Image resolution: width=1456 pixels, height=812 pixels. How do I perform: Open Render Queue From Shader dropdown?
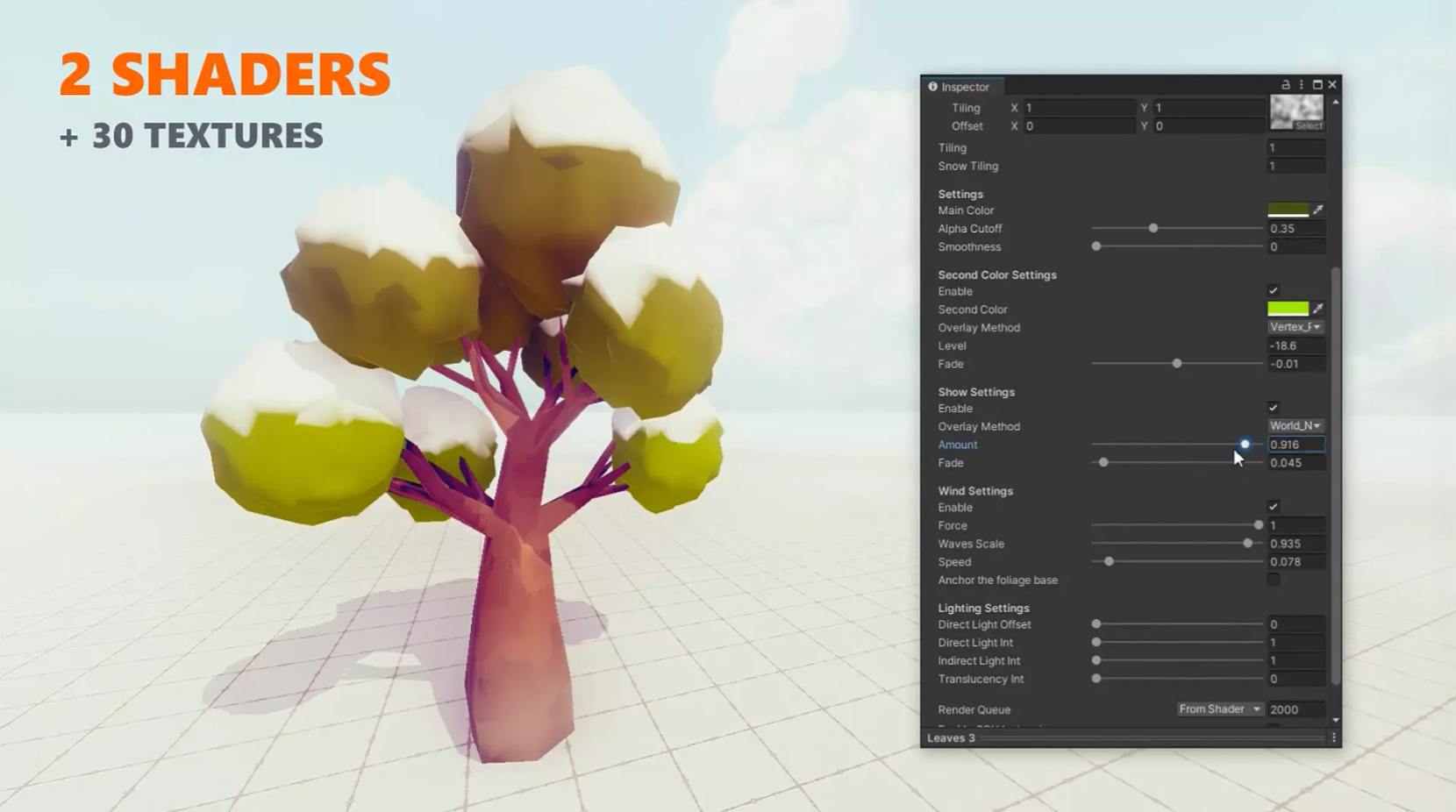(x=1219, y=709)
